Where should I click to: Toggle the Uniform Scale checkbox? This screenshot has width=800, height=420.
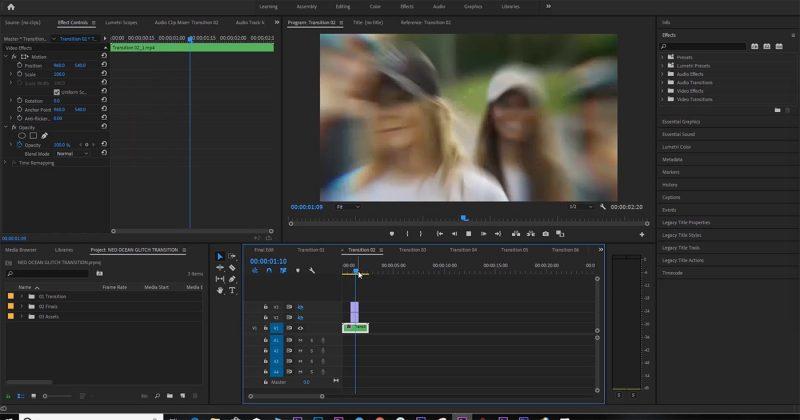(56, 92)
